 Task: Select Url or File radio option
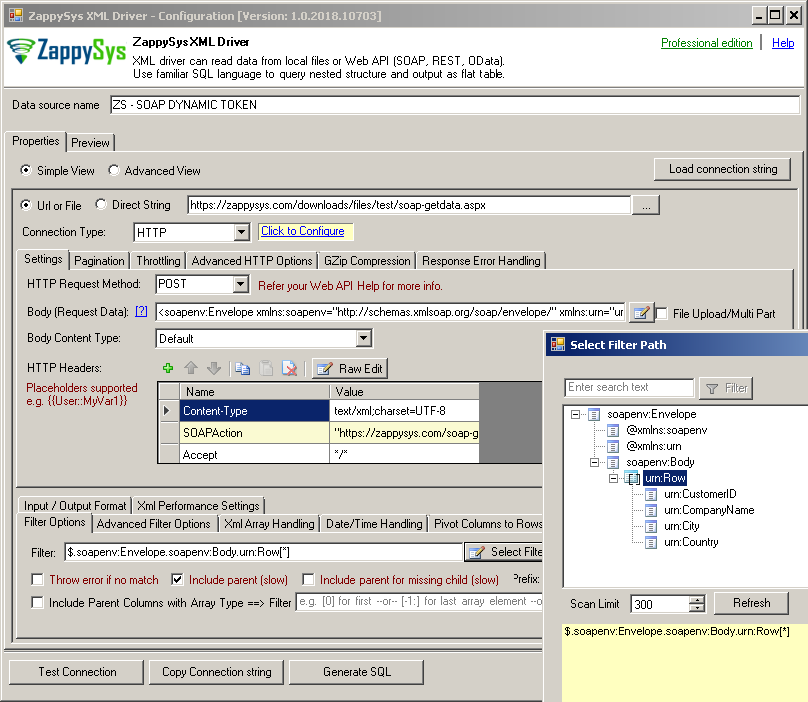(25, 205)
